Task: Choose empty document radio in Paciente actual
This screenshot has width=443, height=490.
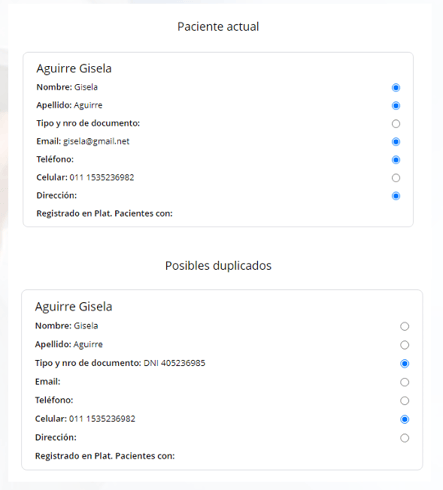Action: click(x=396, y=124)
